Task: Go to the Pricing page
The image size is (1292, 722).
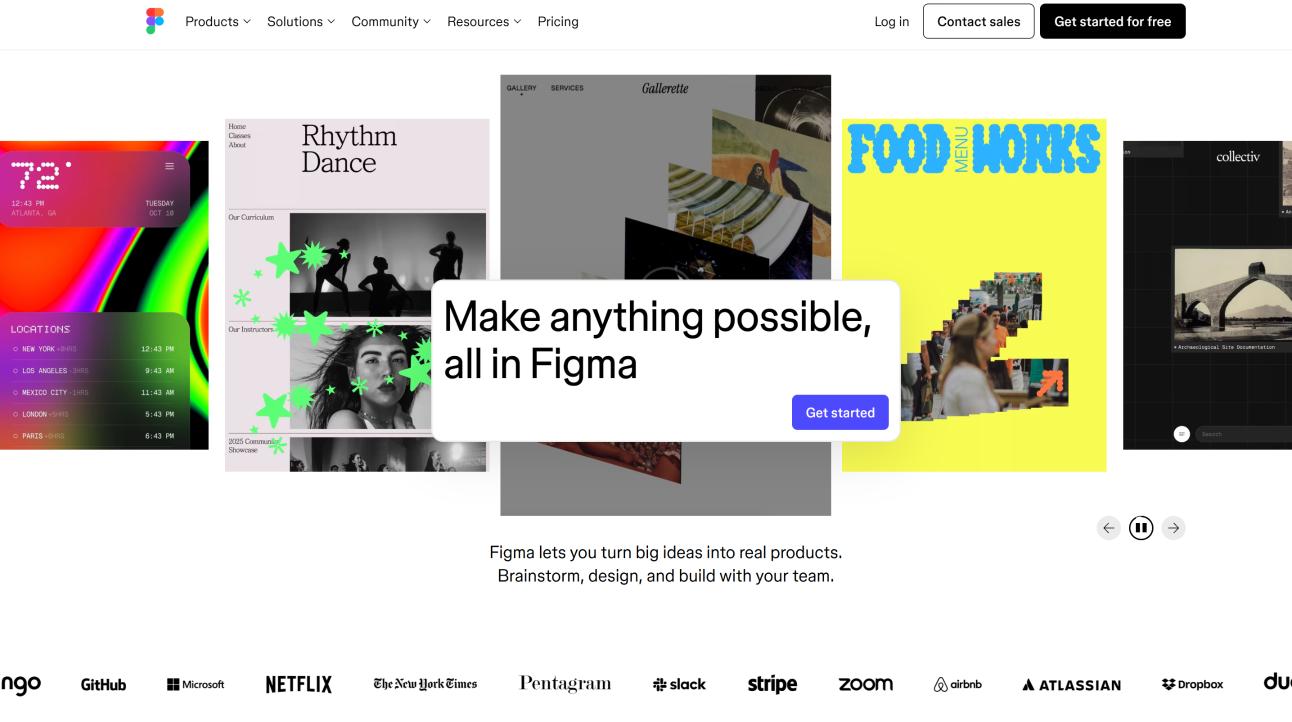Action: pyautogui.click(x=558, y=21)
